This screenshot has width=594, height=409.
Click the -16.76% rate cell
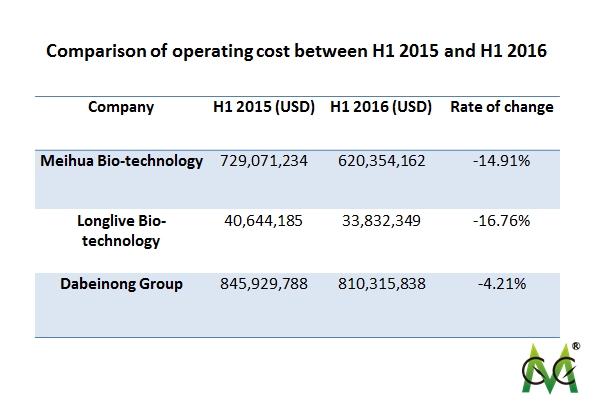[x=502, y=221]
